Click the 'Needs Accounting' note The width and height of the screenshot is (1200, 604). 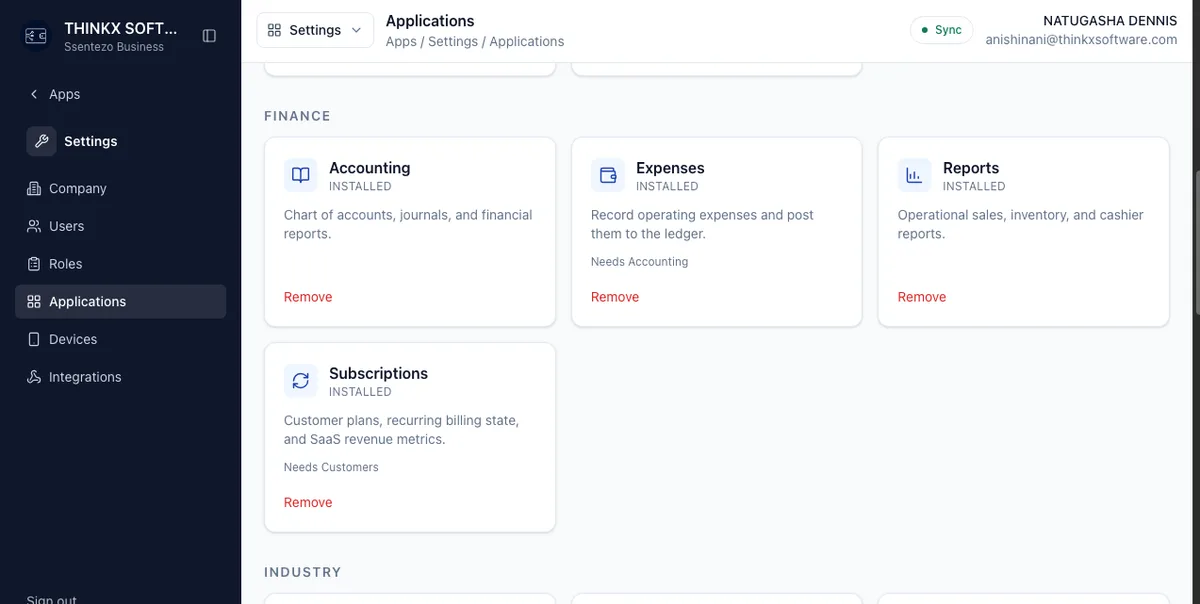pos(640,262)
